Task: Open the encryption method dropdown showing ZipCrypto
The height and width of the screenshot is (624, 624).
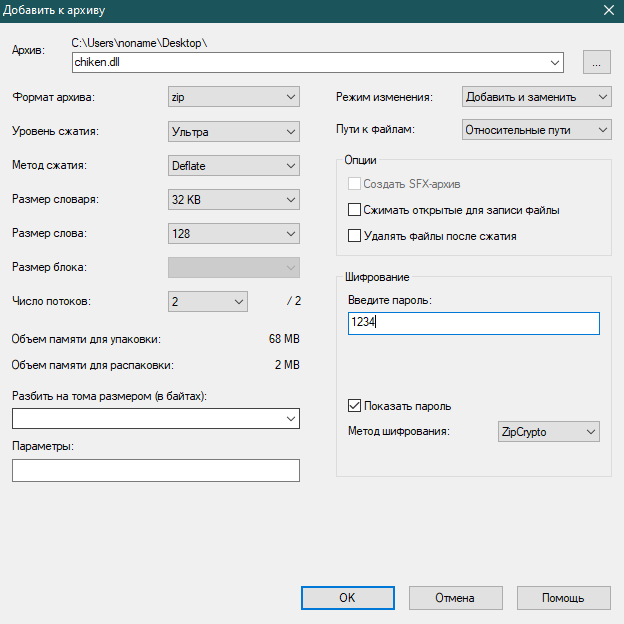Action: point(548,432)
